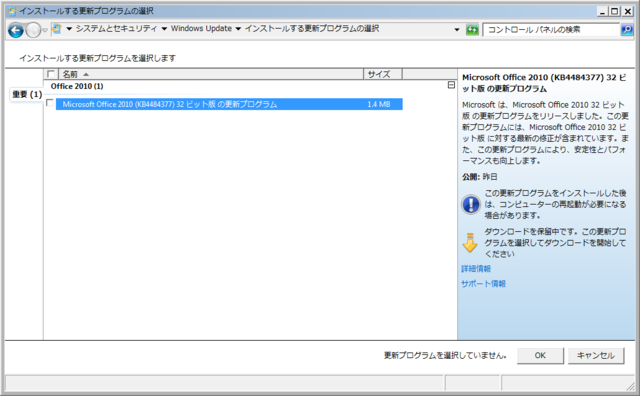Click the Forward navigation arrow button

(33, 30)
